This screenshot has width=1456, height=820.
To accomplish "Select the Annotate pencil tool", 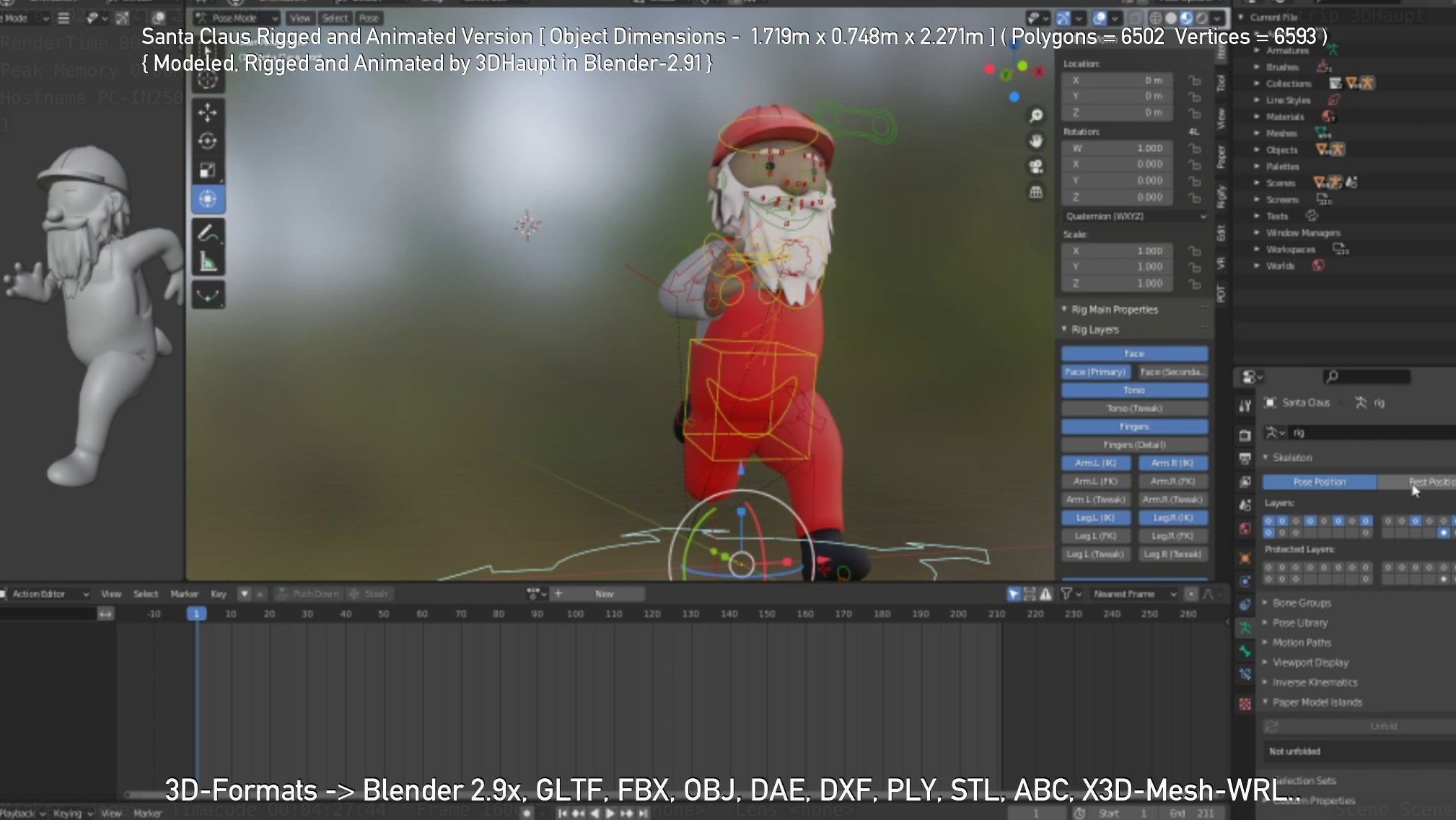I will pos(208,232).
